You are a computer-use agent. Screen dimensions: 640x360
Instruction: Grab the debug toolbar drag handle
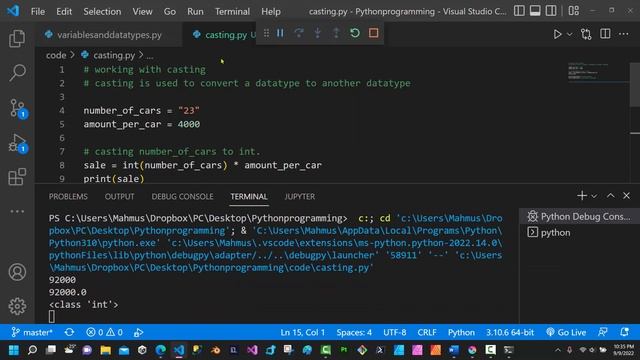pos(266,33)
